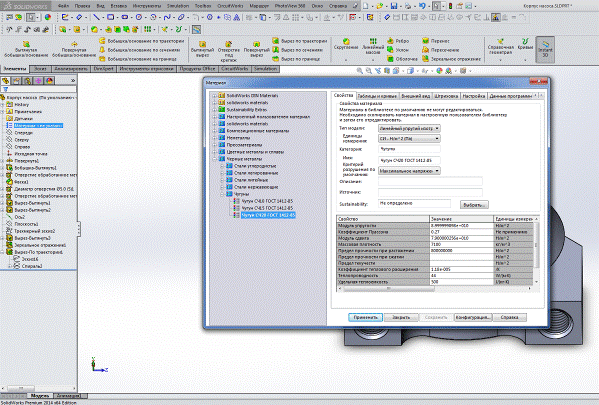This screenshot has width=599, height=405.
Task: Select the Revolved Boss/Base tool (Повернутая бобышка)
Action: coord(74,49)
